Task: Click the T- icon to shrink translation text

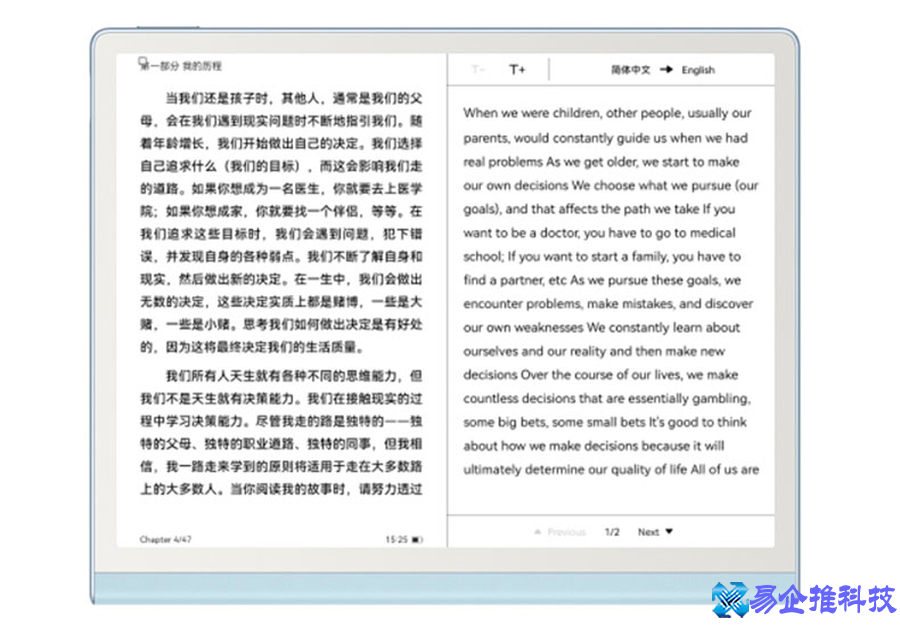Action: coord(478,70)
